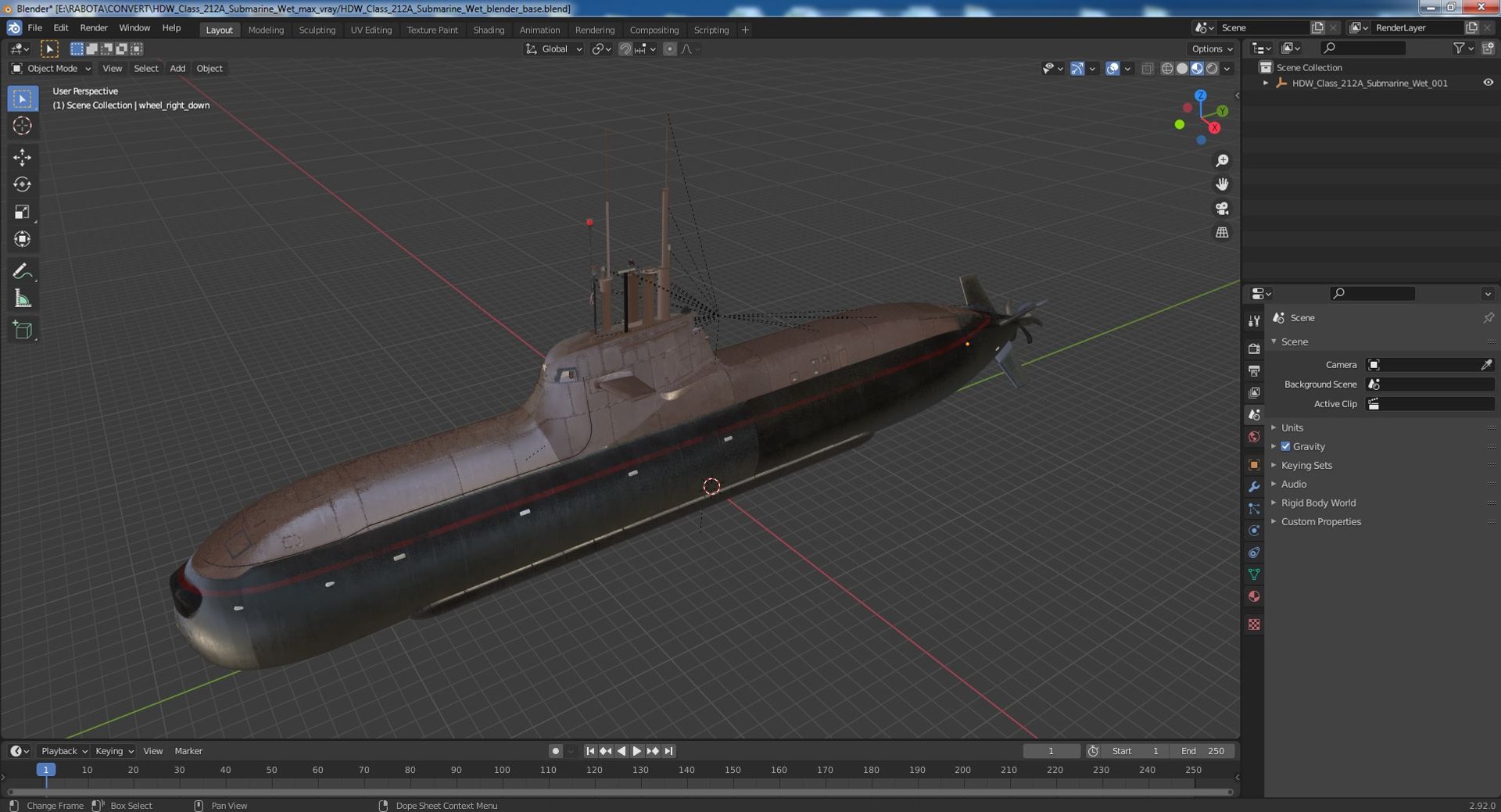The width and height of the screenshot is (1501, 812).
Task: Open the viewport Add menu
Action: click(177, 69)
